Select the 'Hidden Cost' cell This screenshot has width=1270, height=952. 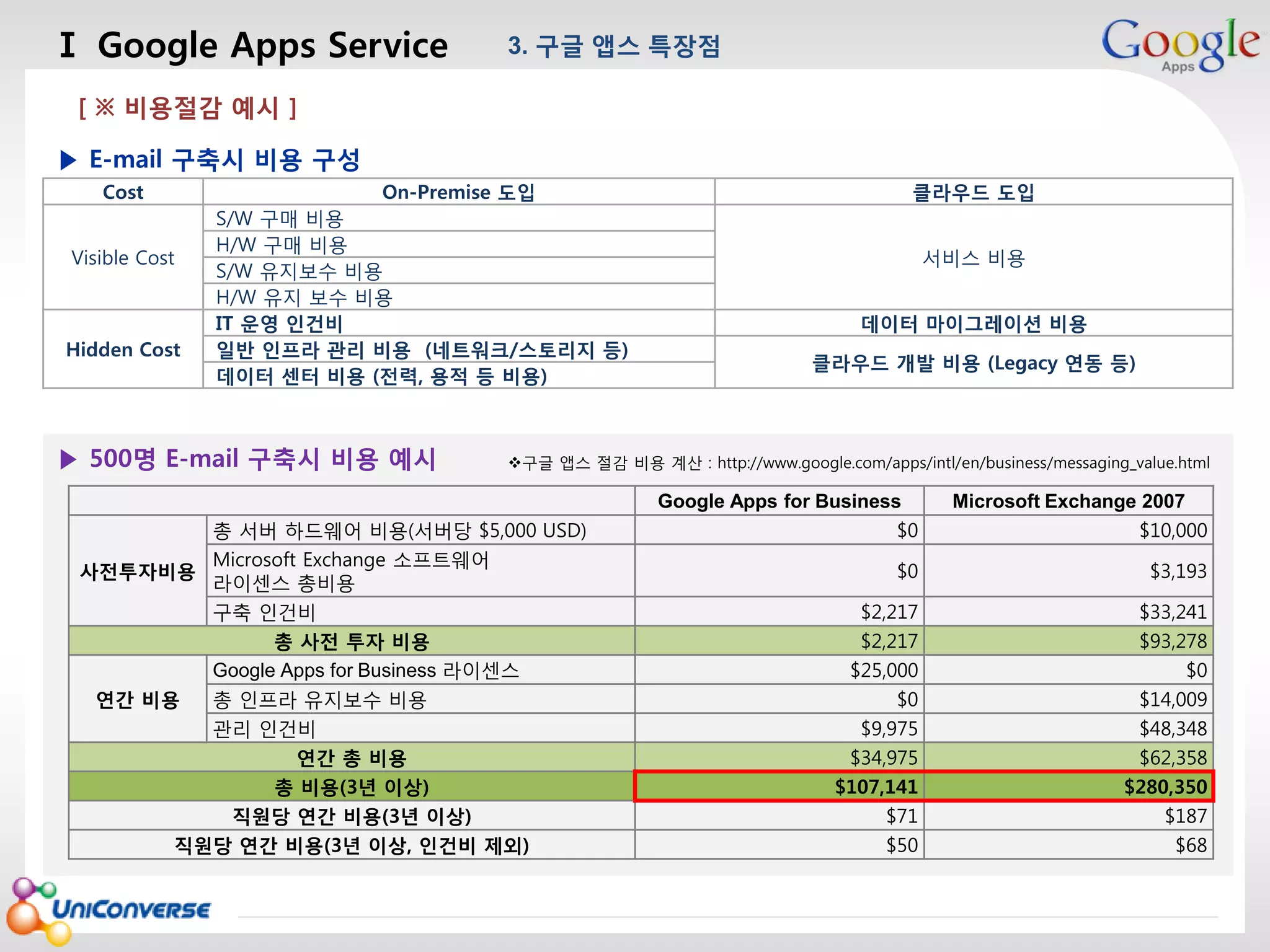[x=123, y=350]
